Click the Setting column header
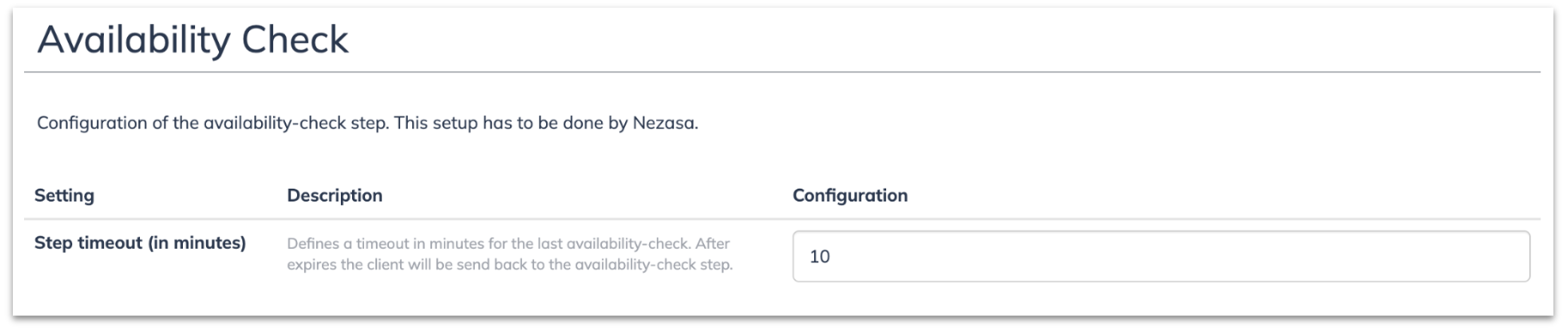 pos(64,196)
